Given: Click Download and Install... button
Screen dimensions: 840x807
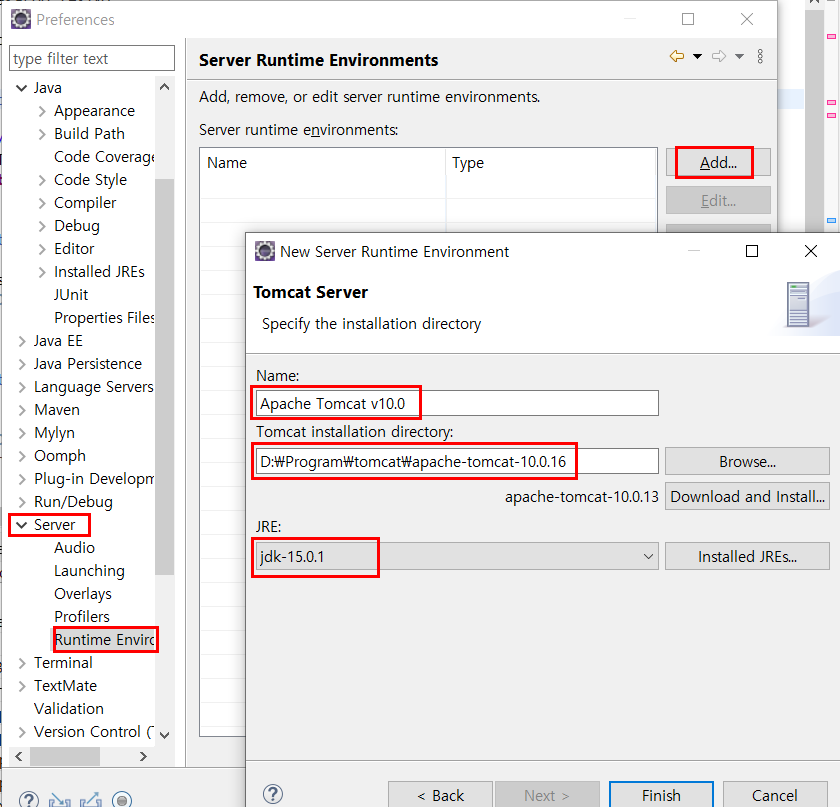Looking at the screenshot, I should point(747,497).
